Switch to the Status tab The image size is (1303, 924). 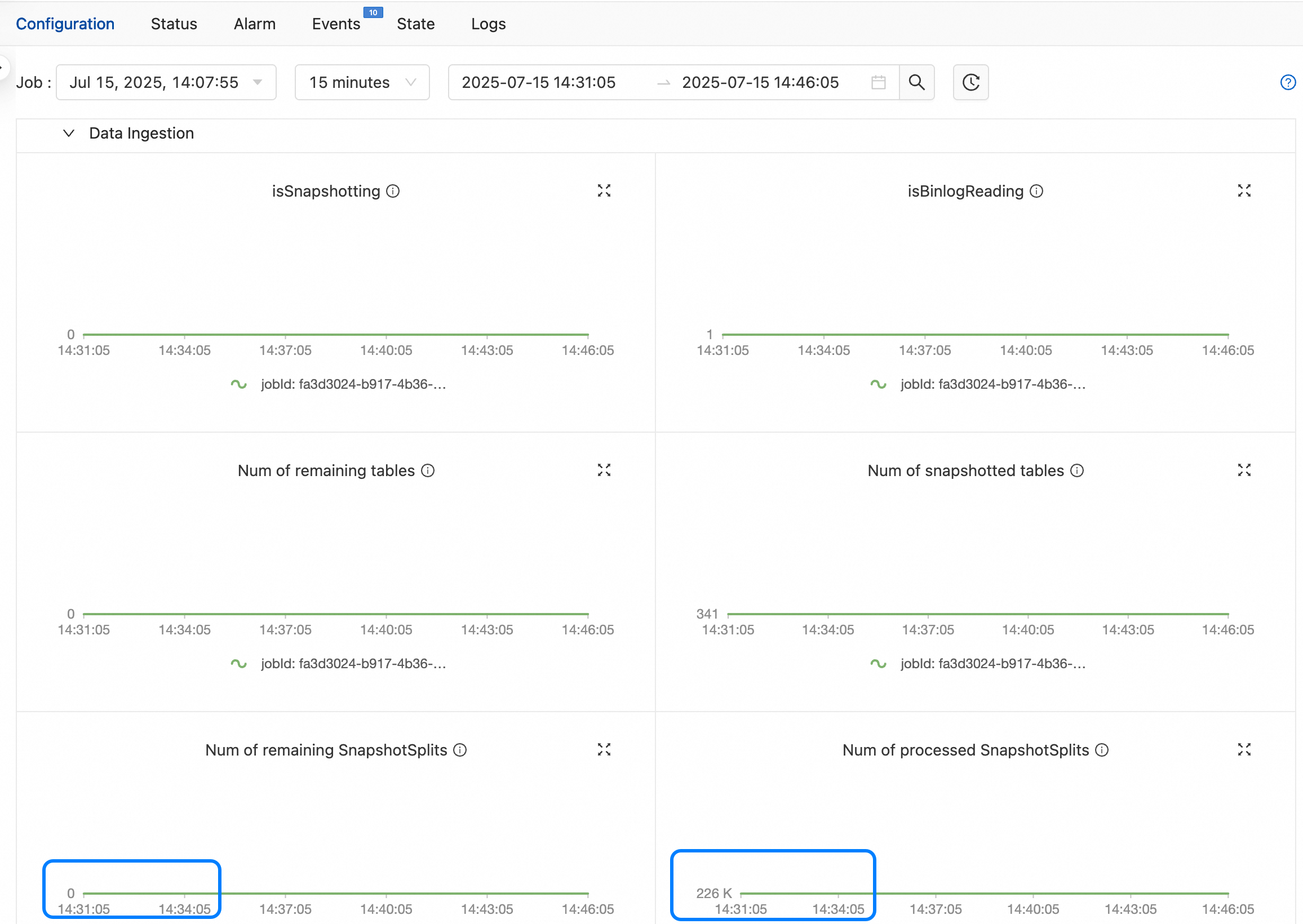(174, 24)
